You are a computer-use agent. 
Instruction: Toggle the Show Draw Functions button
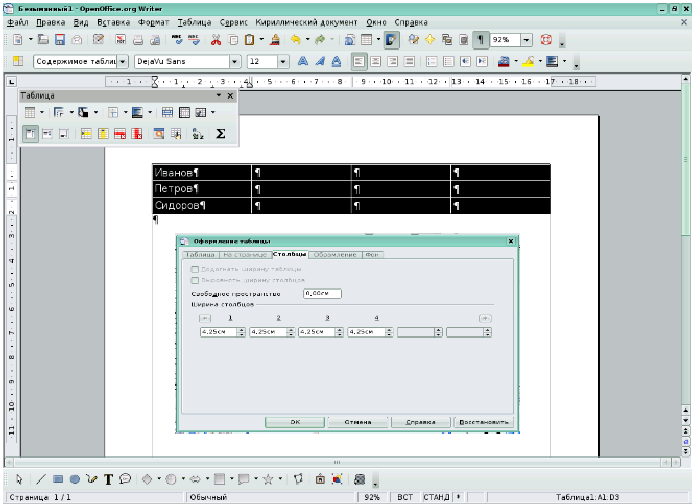point(391,40)
